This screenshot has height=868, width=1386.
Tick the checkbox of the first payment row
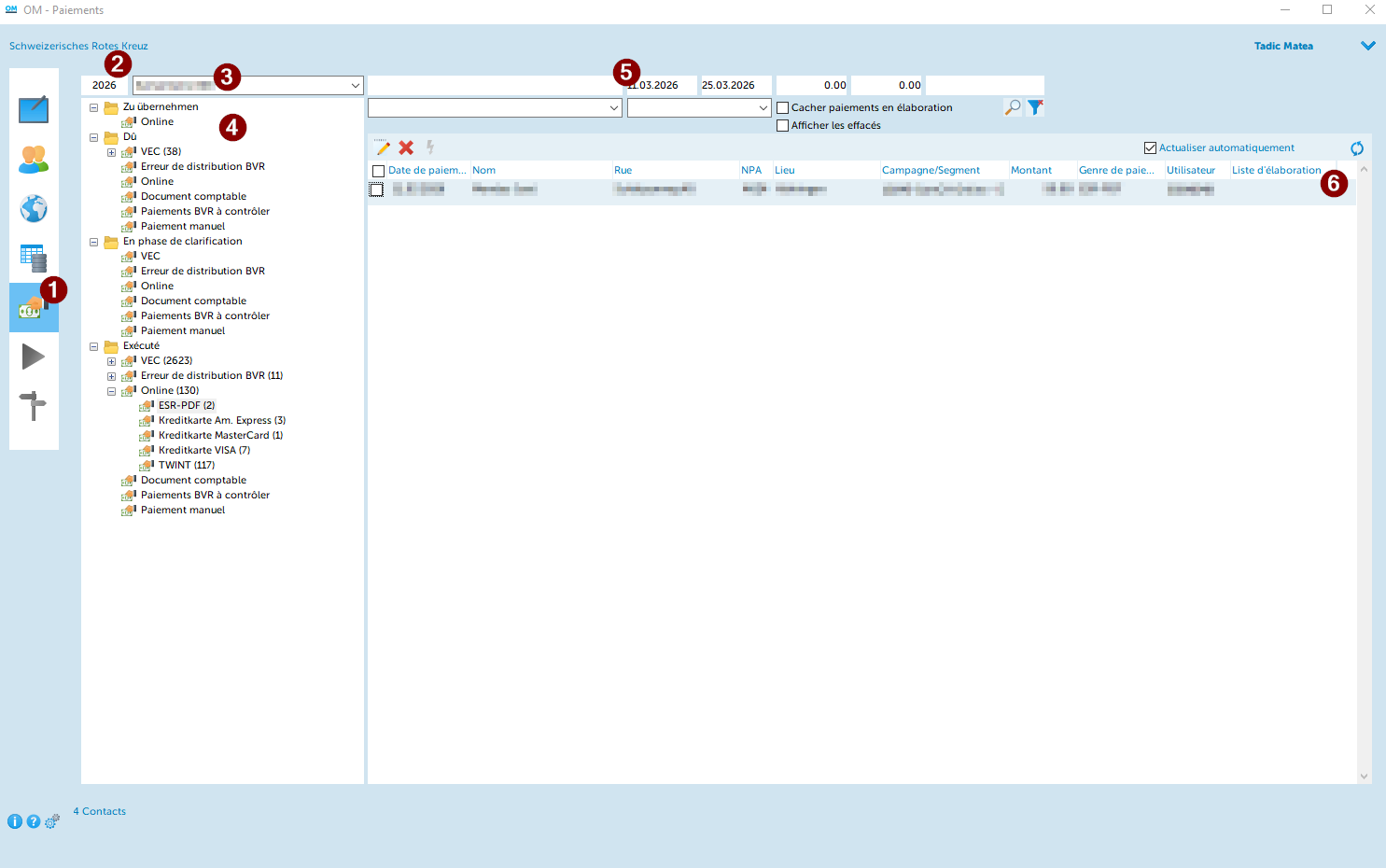click(377, 189)
